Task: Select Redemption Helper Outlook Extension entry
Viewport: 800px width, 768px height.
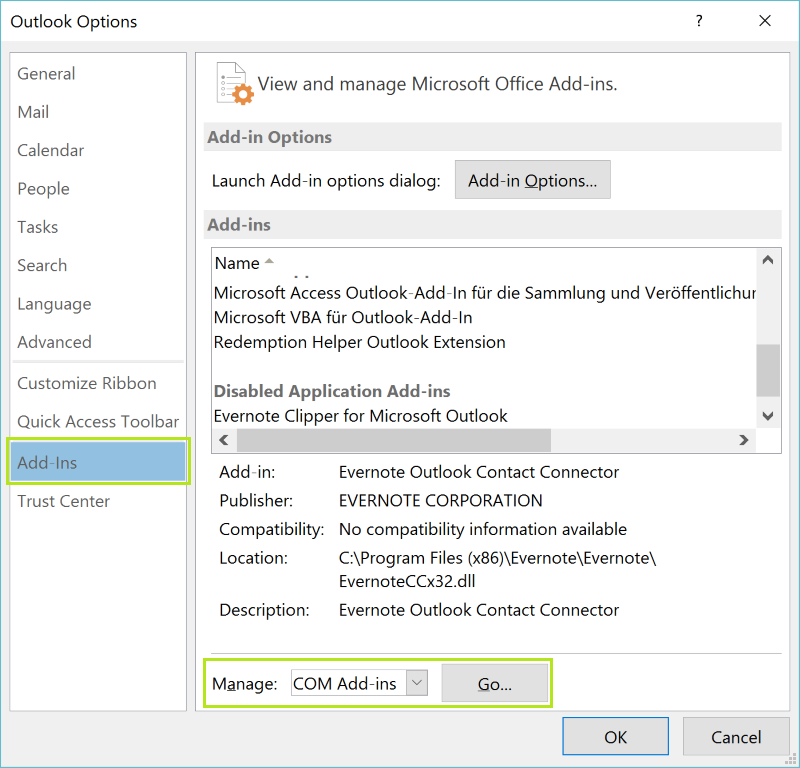Action: click(360, 342)
